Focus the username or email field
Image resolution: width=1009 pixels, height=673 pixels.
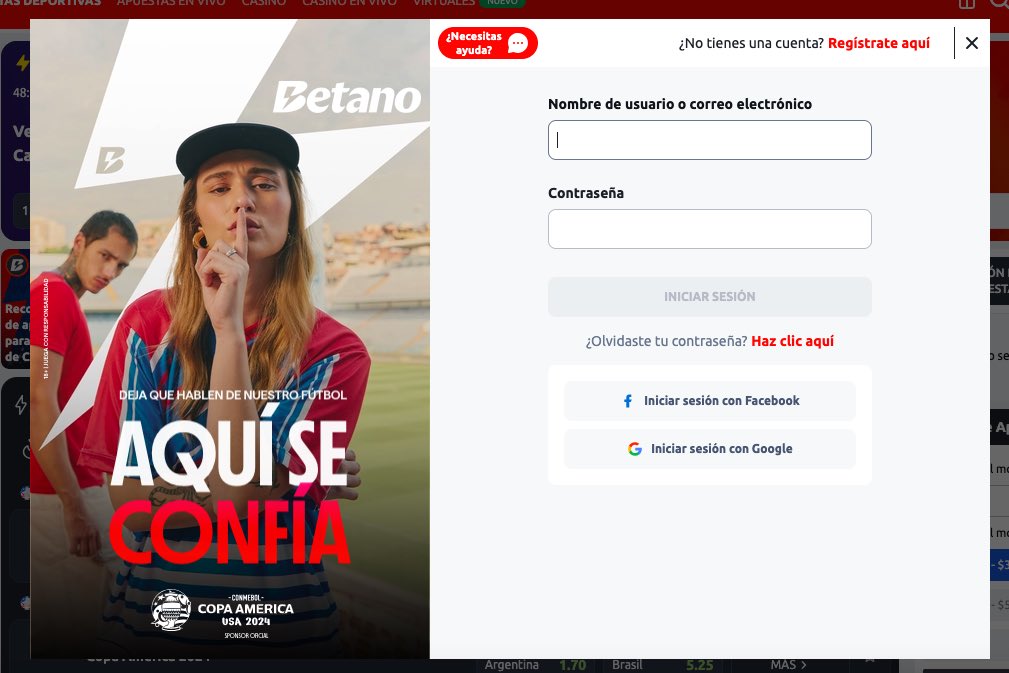(710, 140)
